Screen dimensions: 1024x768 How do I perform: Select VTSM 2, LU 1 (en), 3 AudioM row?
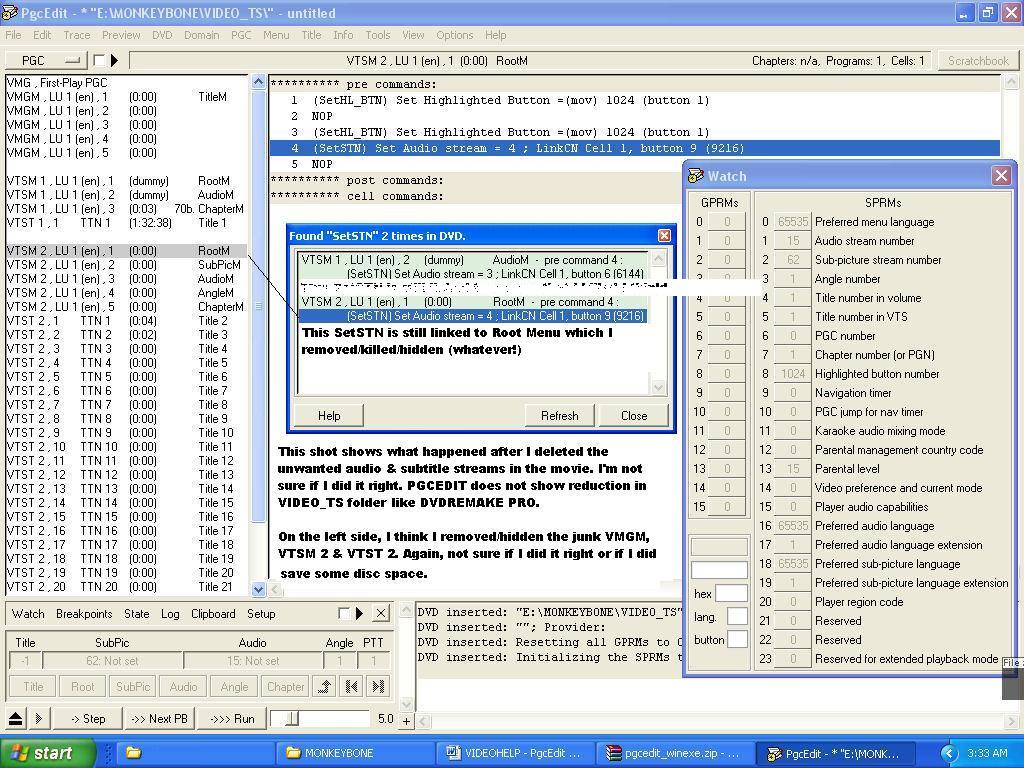tap(126, 279)
